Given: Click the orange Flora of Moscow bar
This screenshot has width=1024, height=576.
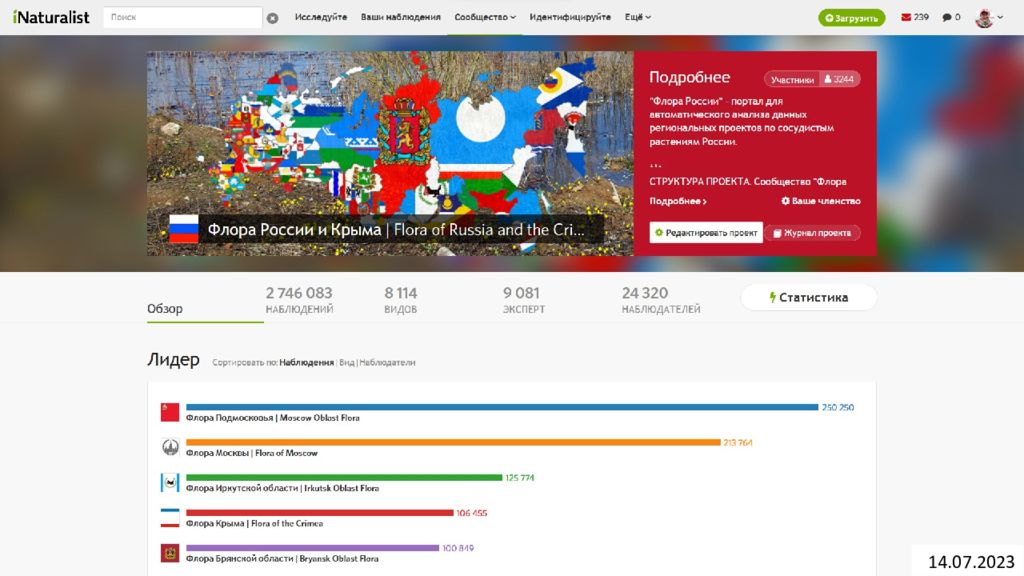Looking at the screenshot, I should (453, 442).
